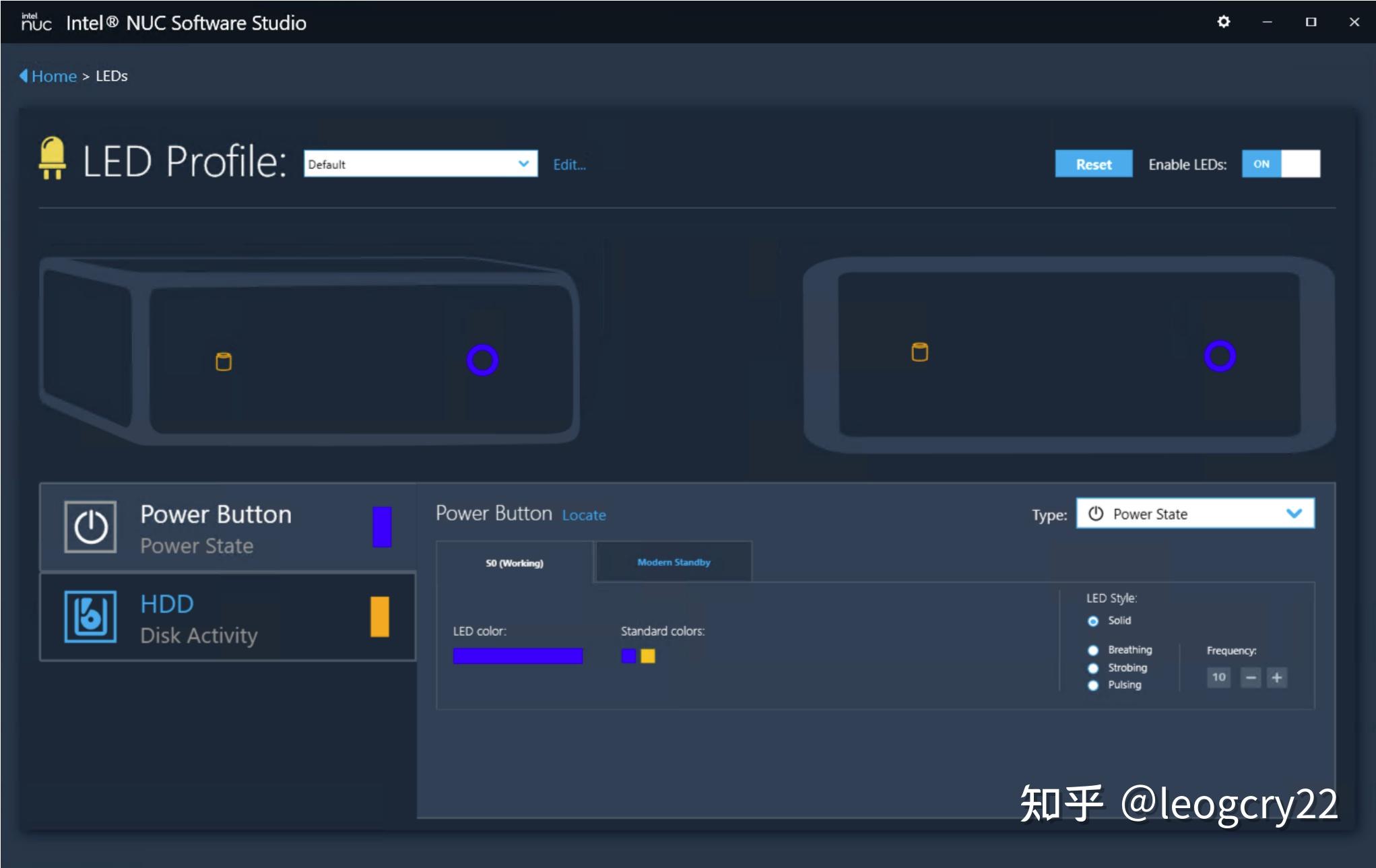Expand the Type Power State dropdown
This screenshot has width=1376, height=868.
coord(1195,514)
